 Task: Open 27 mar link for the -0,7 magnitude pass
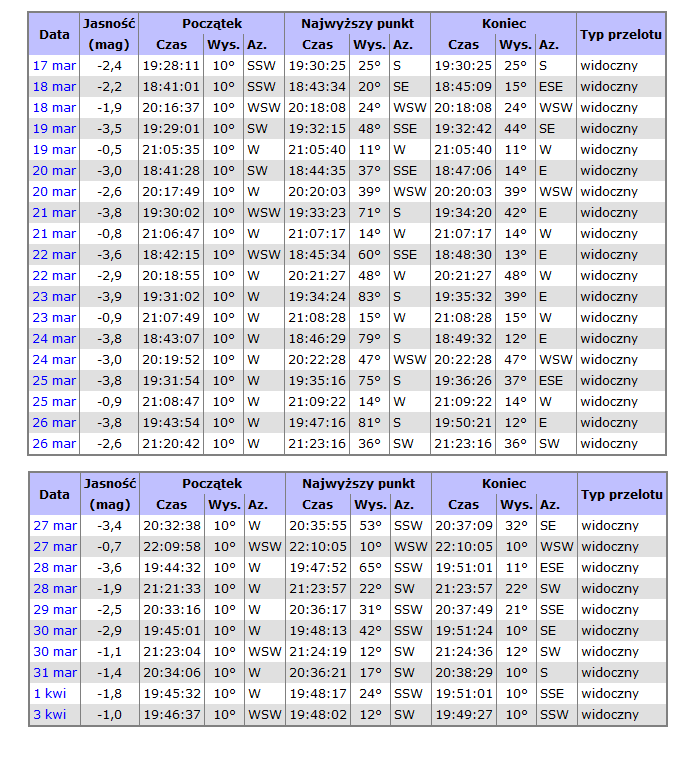[55, 547]
